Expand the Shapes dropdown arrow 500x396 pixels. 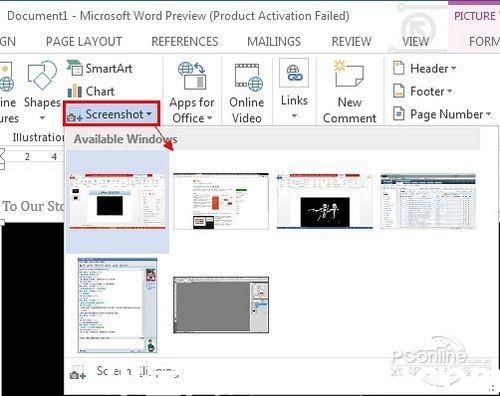[x=42, y=118]
